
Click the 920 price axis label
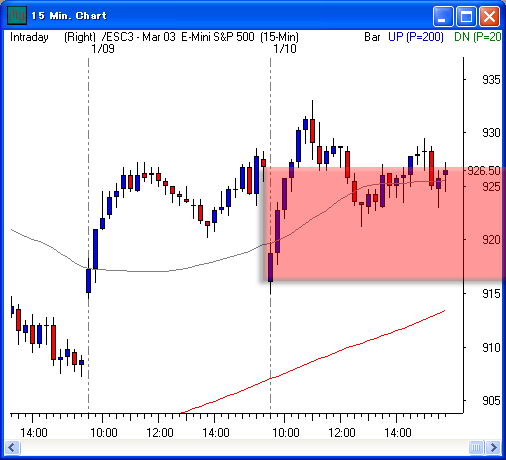(x=491, y=240)
